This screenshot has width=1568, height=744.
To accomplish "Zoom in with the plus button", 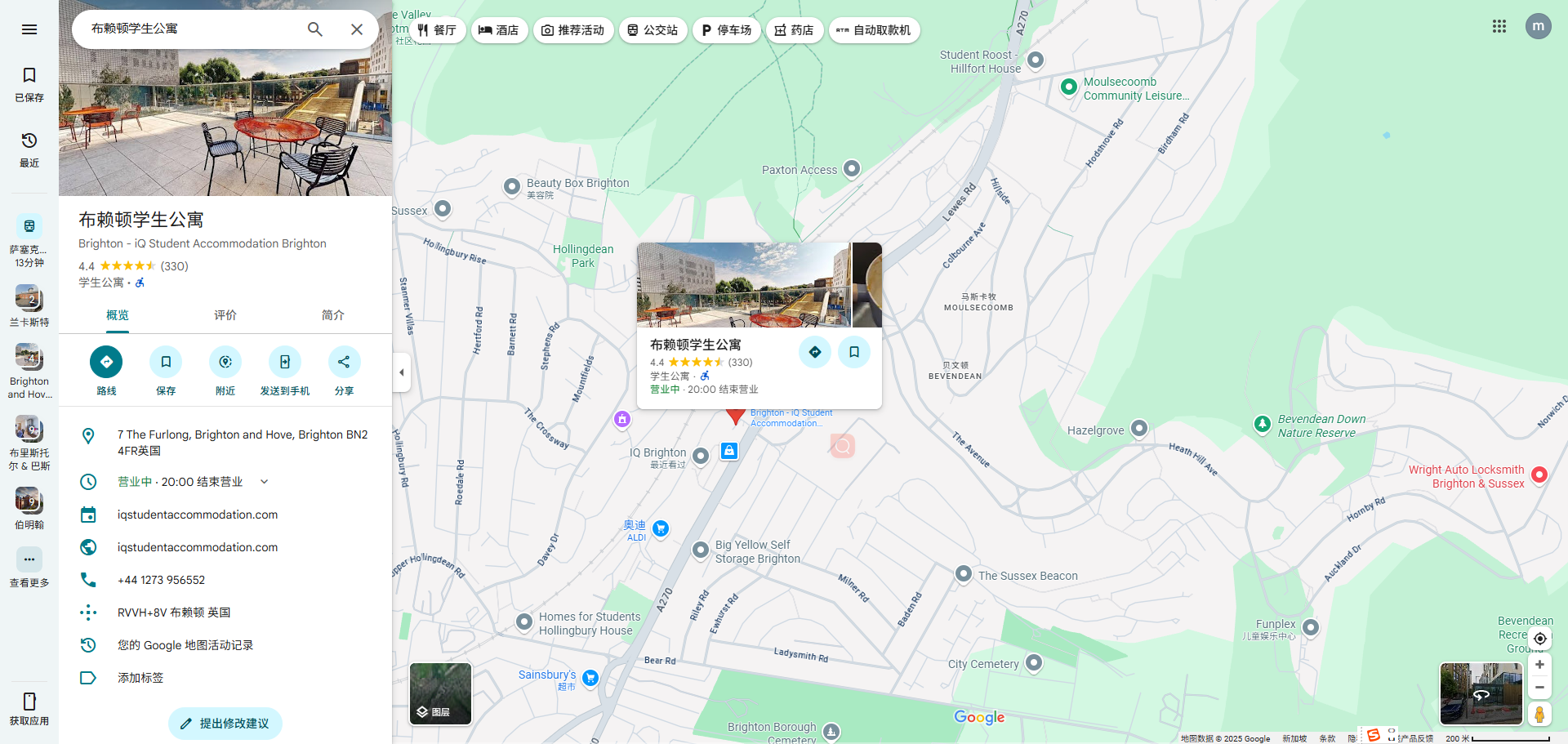I will (1539, 665).
